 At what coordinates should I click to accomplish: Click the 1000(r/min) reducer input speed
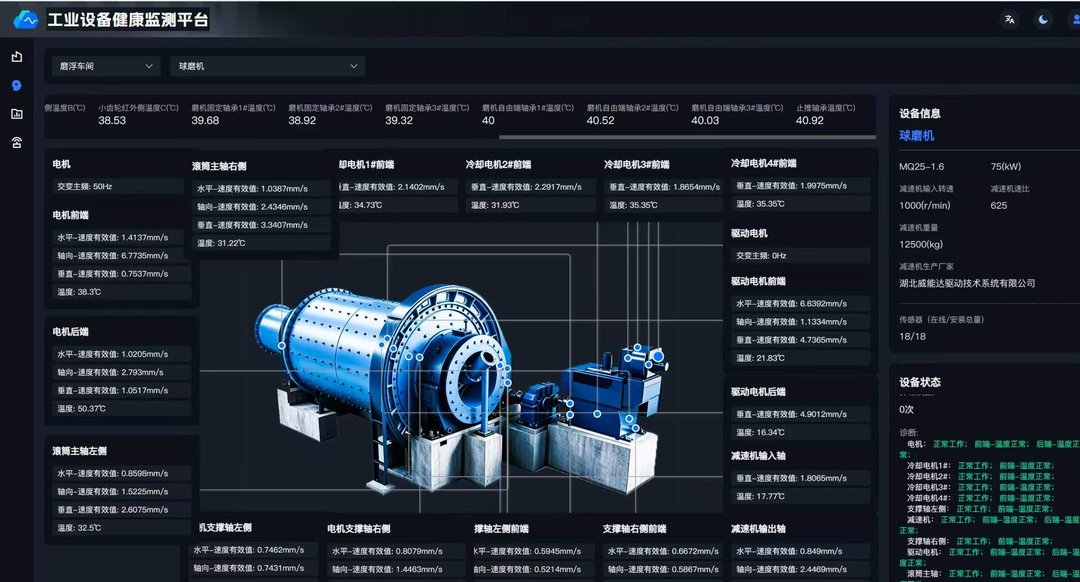(924, 205)
